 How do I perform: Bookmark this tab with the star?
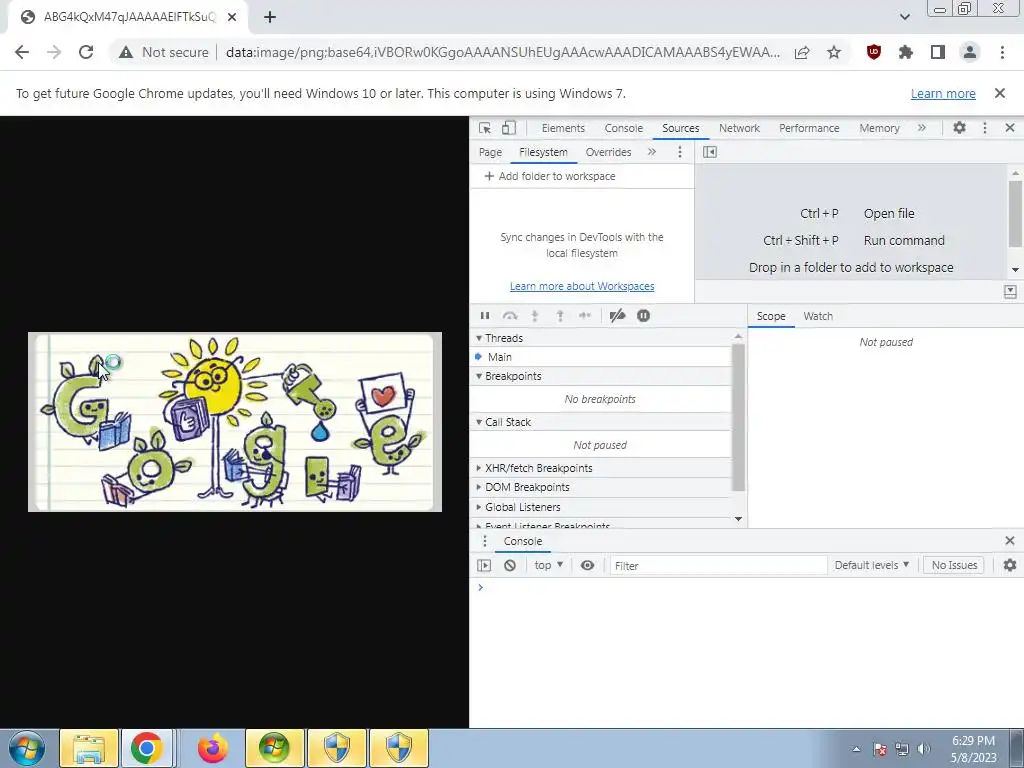[834, 52]
